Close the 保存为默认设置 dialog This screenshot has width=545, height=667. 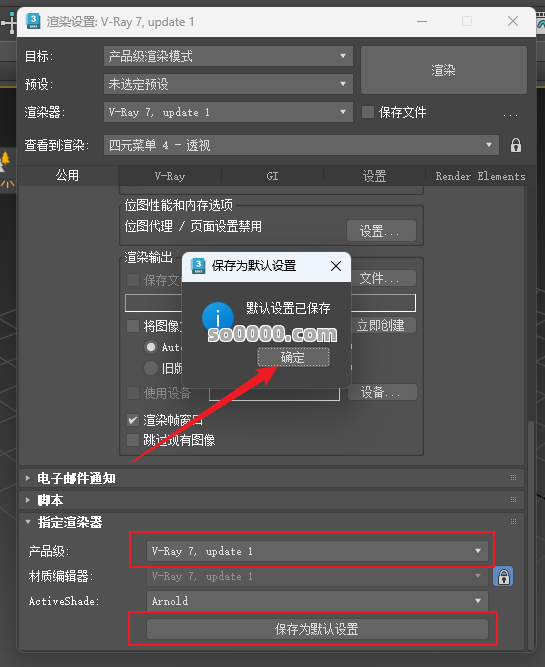(336, 266)
